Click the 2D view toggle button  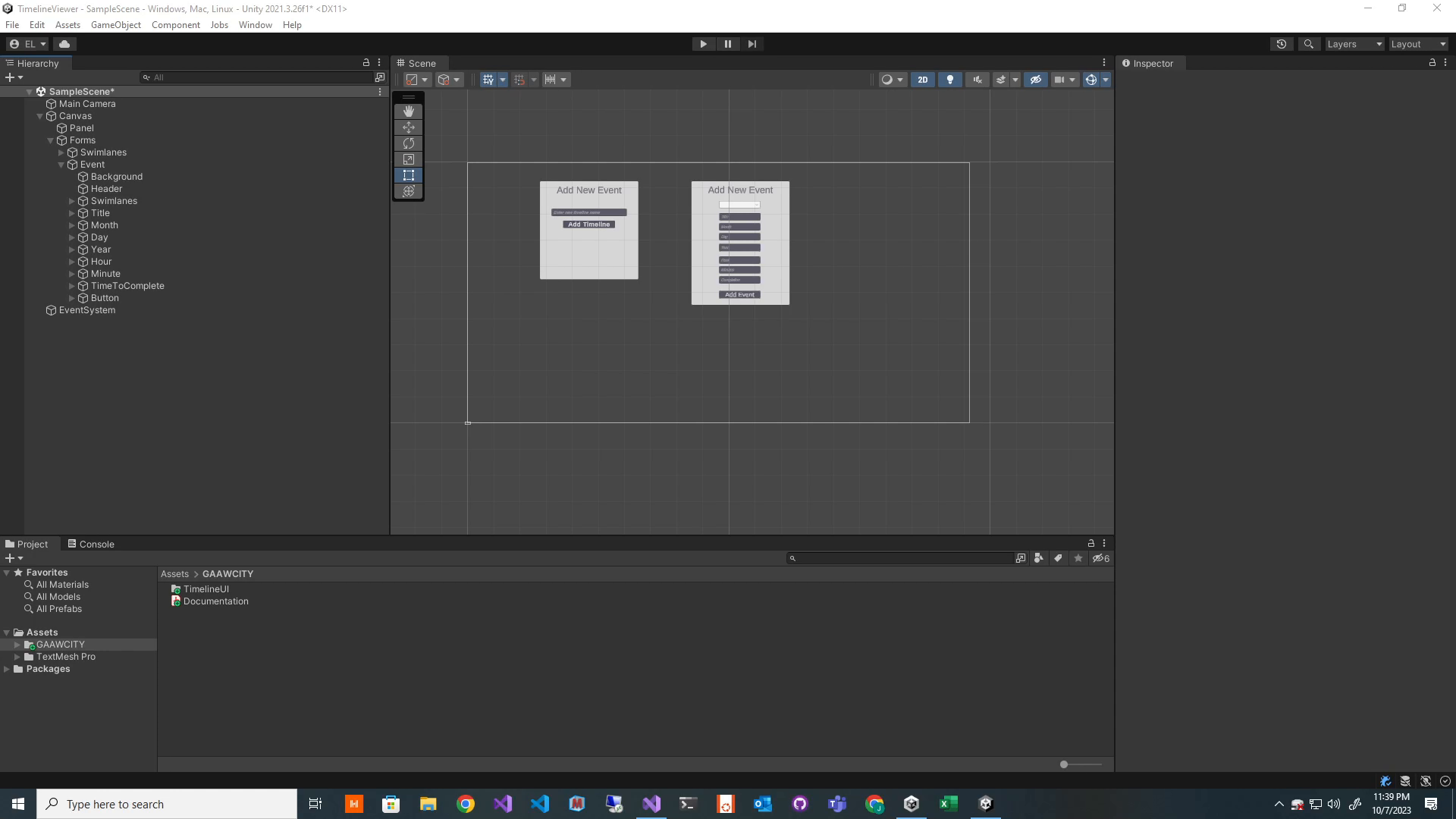pos(921,80)
